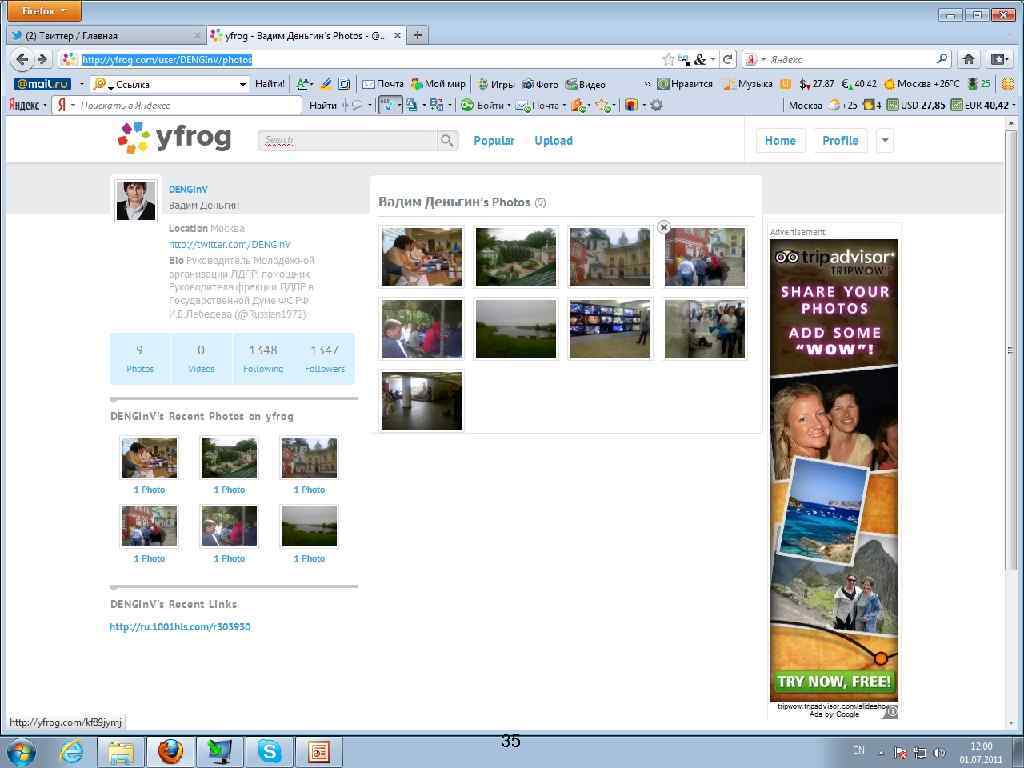The image size is (1024, 768).
Task: Open Музыка in the Mail.ru toolbar
Action: [x=748, y=84]
